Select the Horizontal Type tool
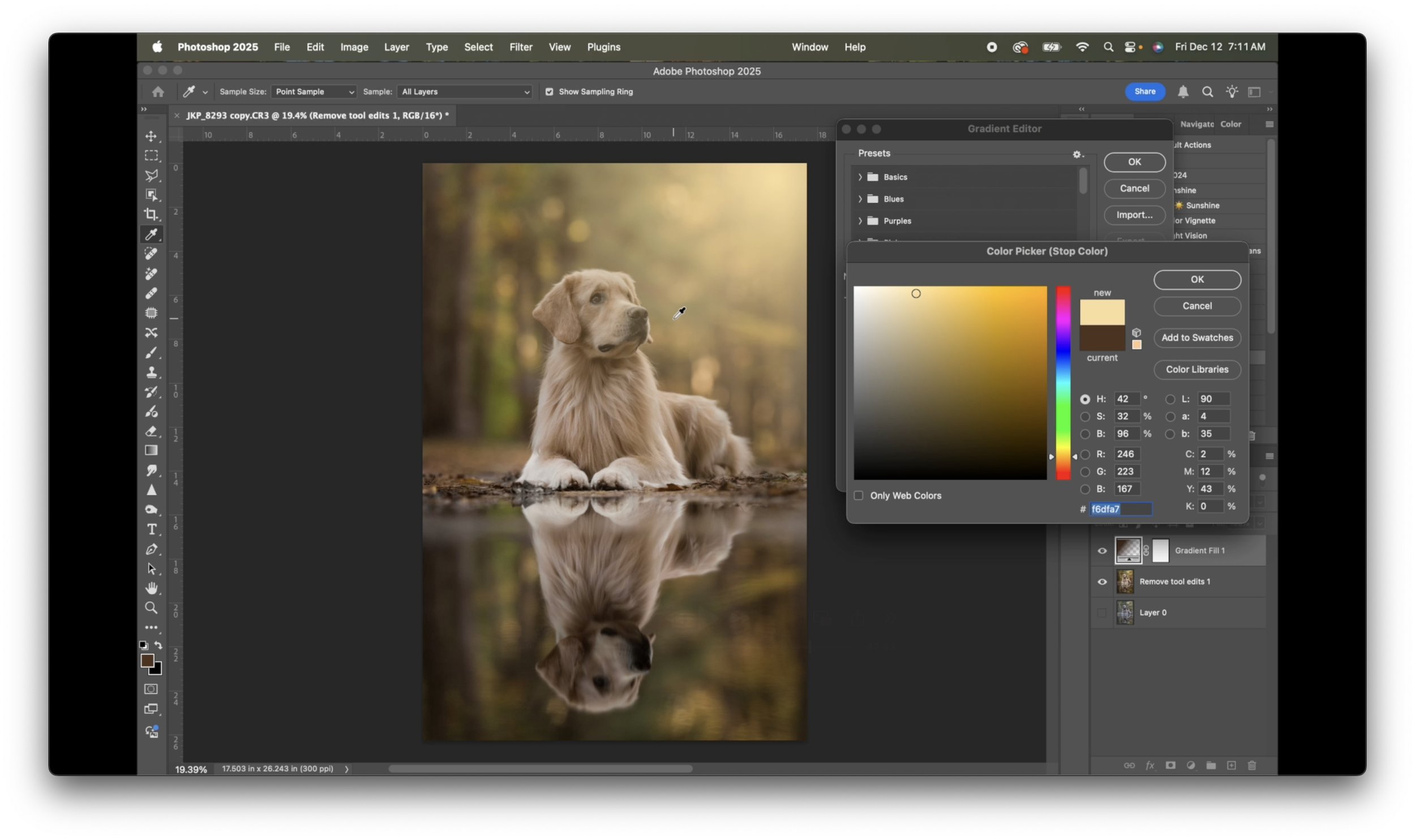 (x=151, y=529)
